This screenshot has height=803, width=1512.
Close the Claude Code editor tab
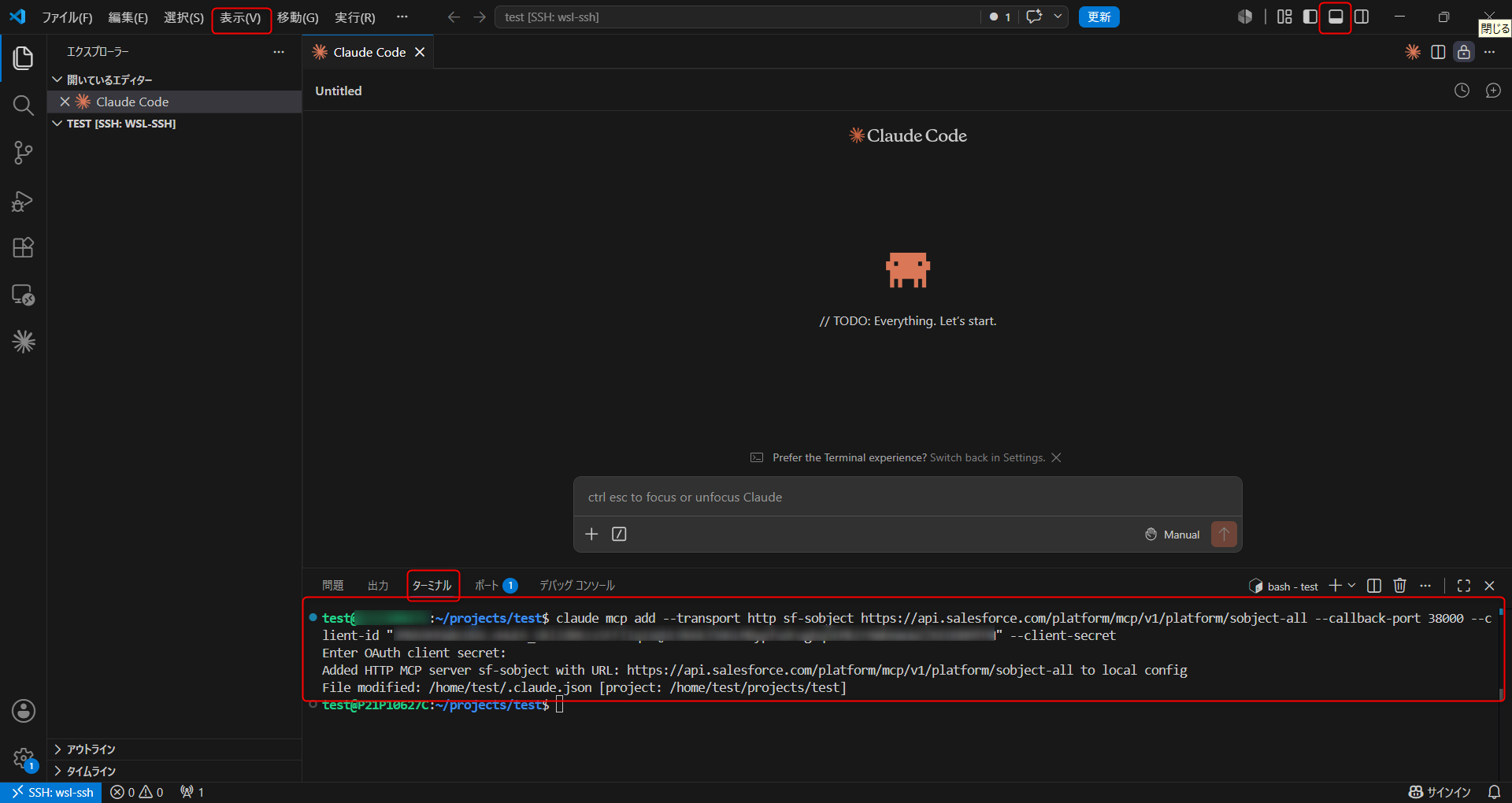pos(420,52)
